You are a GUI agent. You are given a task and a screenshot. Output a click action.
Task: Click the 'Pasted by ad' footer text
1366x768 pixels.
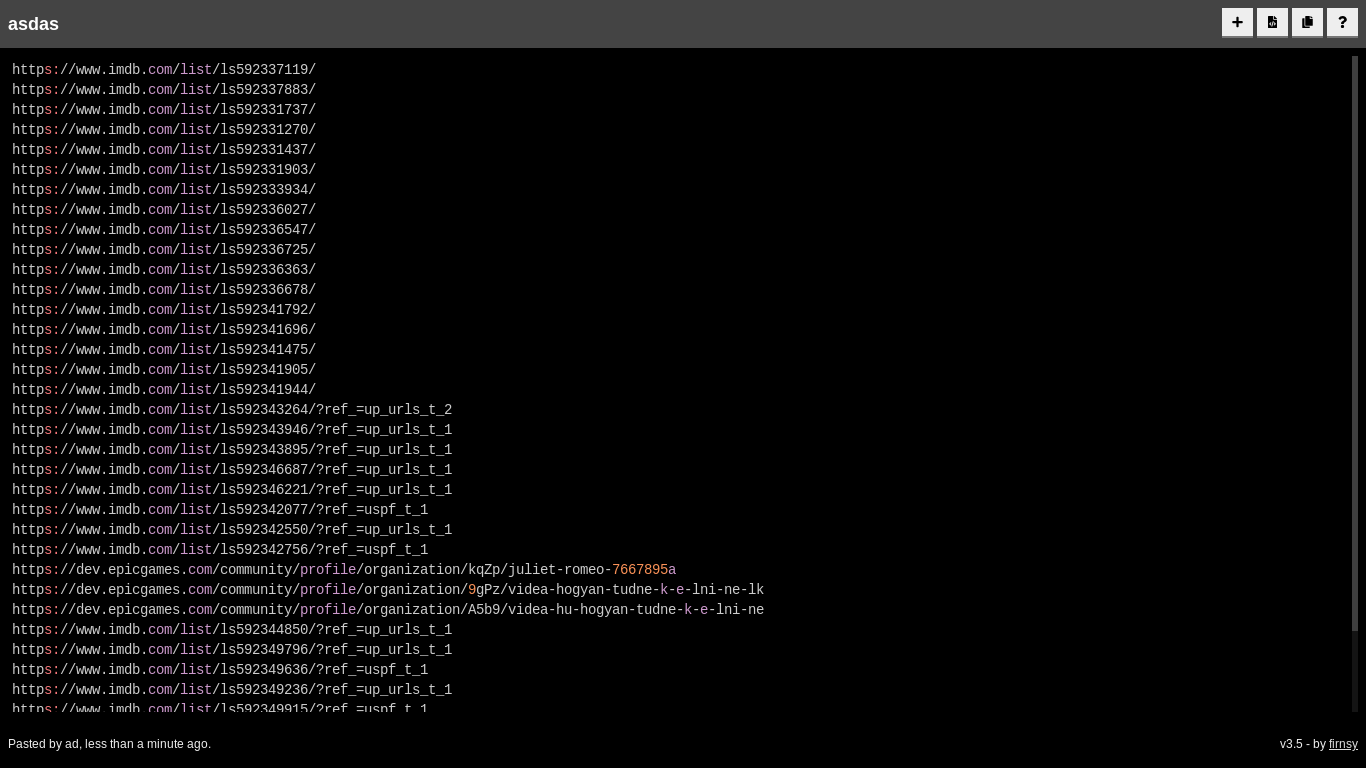pyautogui.click(x=109, y=744)
